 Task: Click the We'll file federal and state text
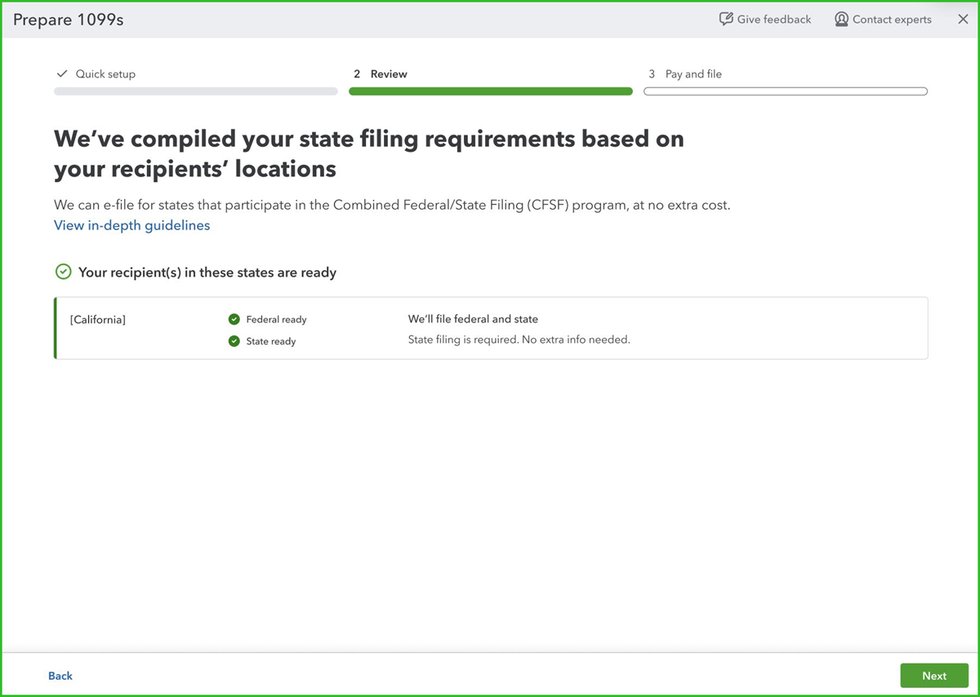(x=473, y=319)
